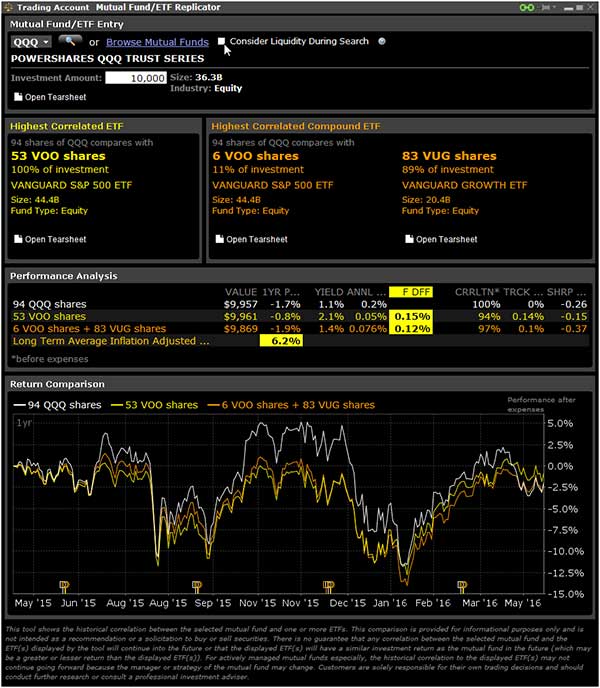Screen dimensions: 600x688
Task: Select 6 VOO + 83 VUG shares row
Action: coord(298,329)
